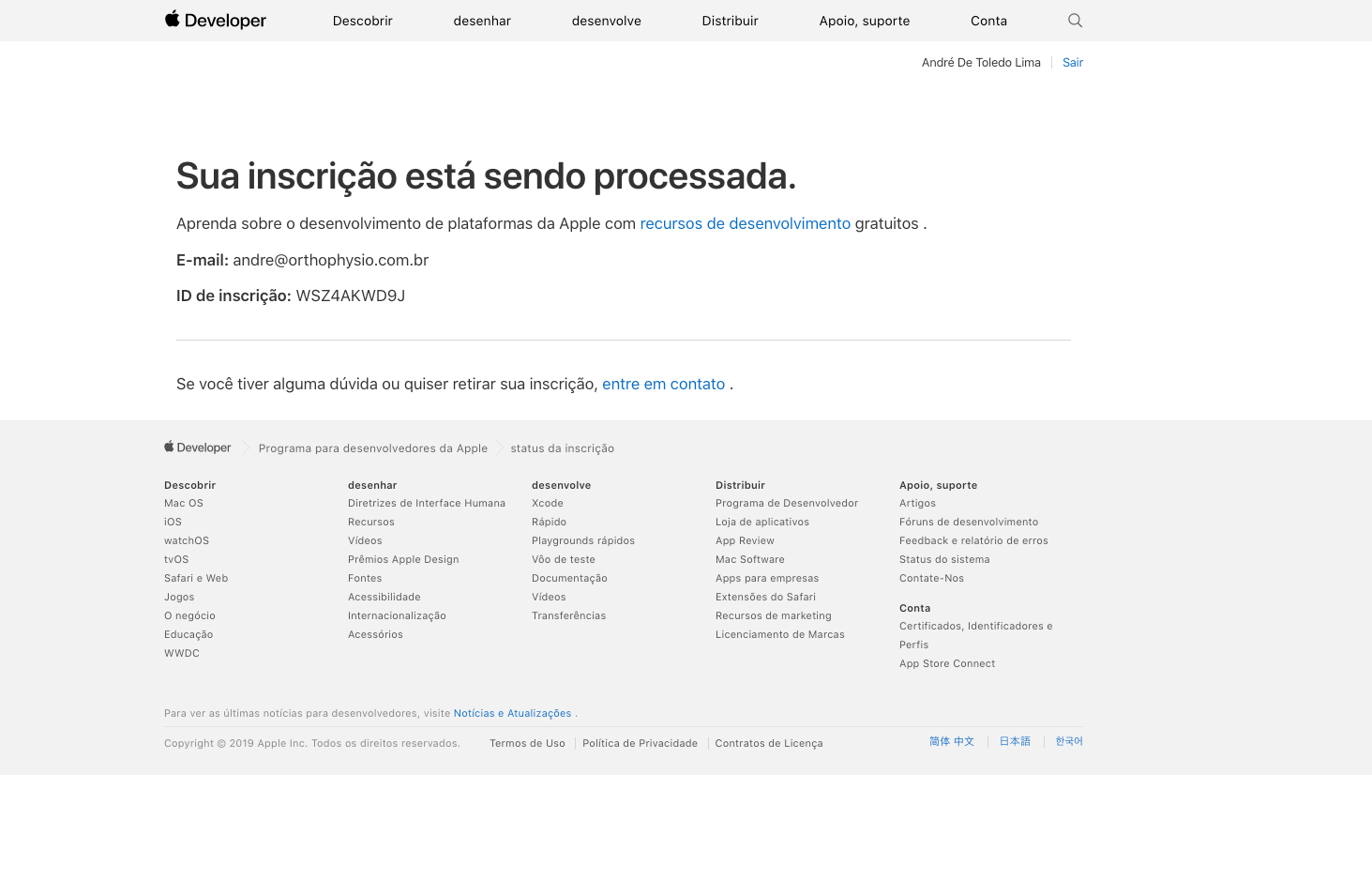Open Programa de Desenvolvedor footer link

[x=787, y=503]
